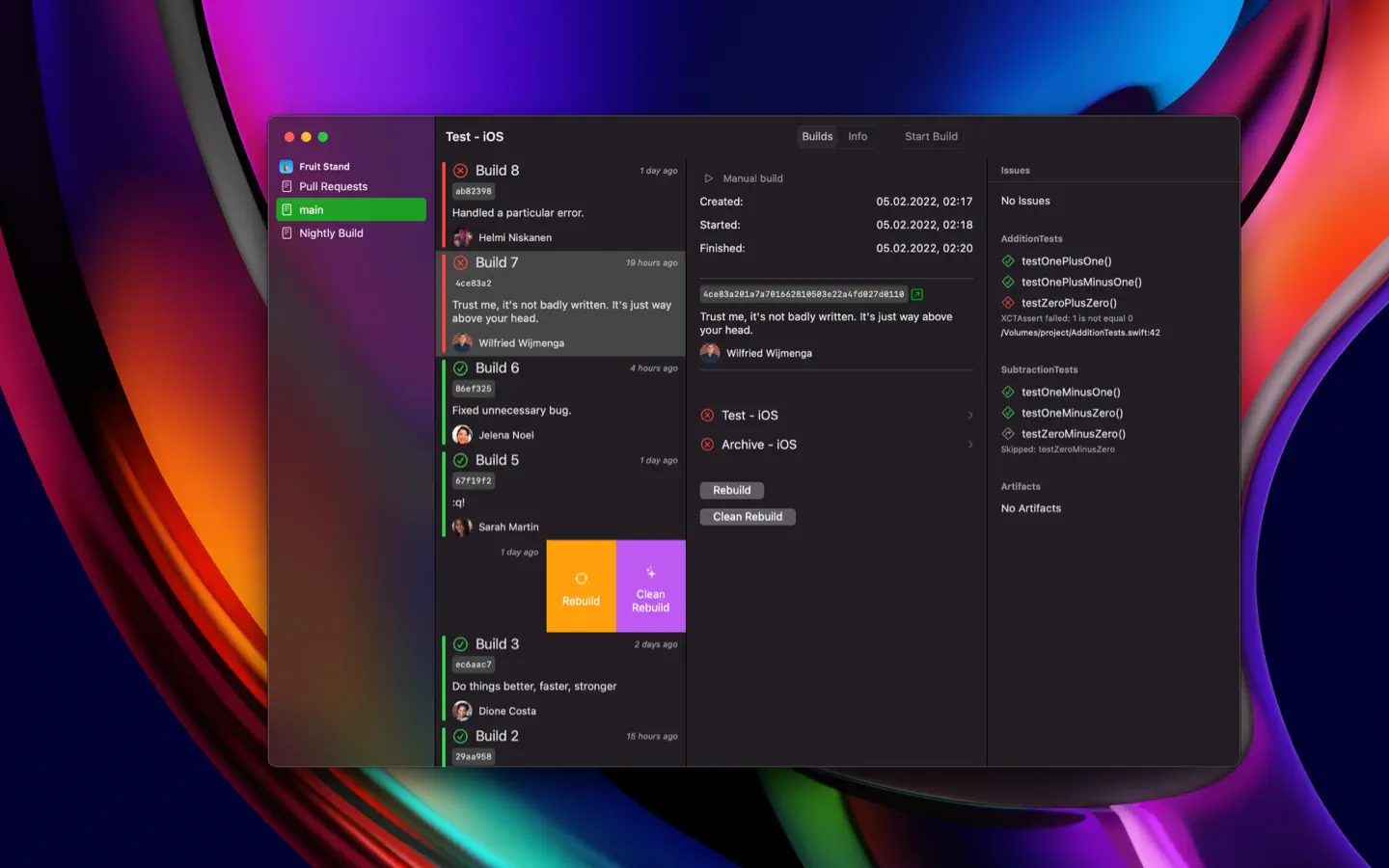This screenshot has height=868, width=1389.
Task: Click the 'No Issues' label
Action: pos(1025,201)
